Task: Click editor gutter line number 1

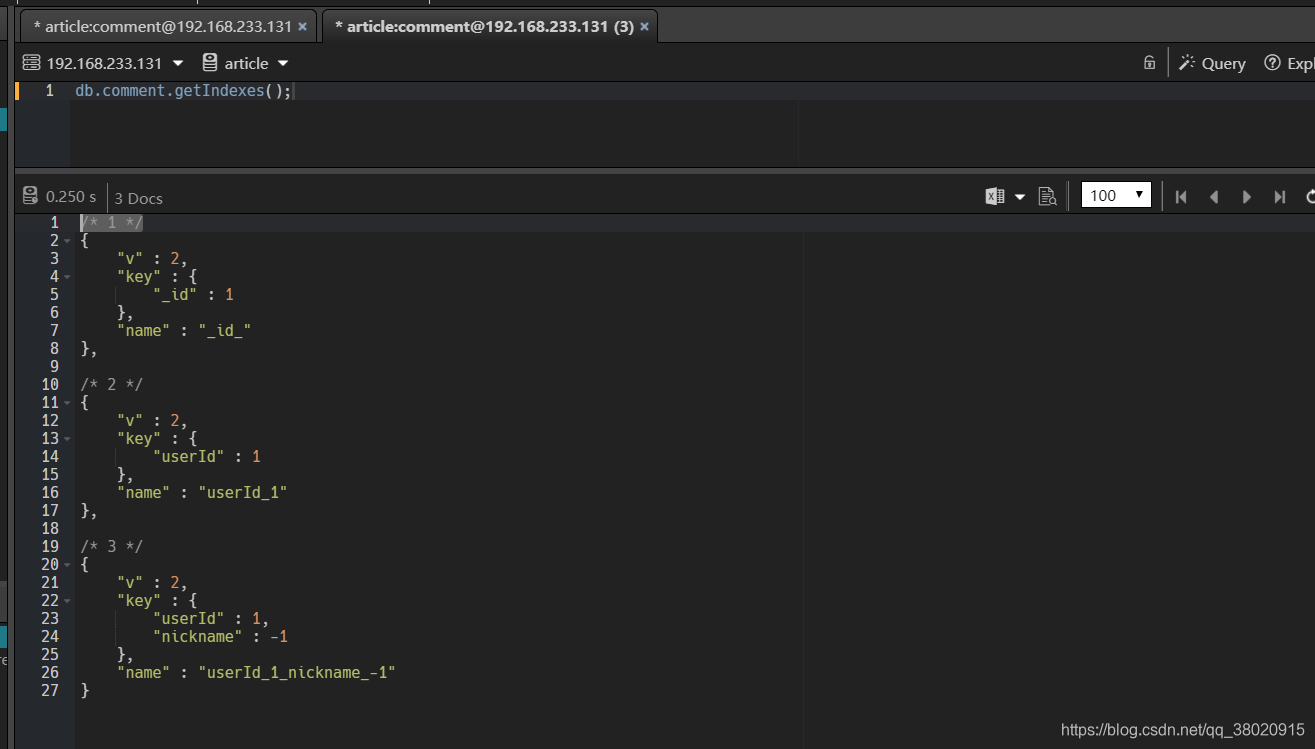Action: click(x=49, y=91)
